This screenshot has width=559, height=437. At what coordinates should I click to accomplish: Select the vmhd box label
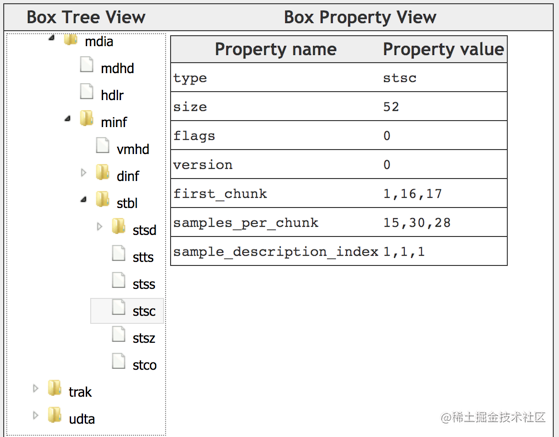point(133,149)
